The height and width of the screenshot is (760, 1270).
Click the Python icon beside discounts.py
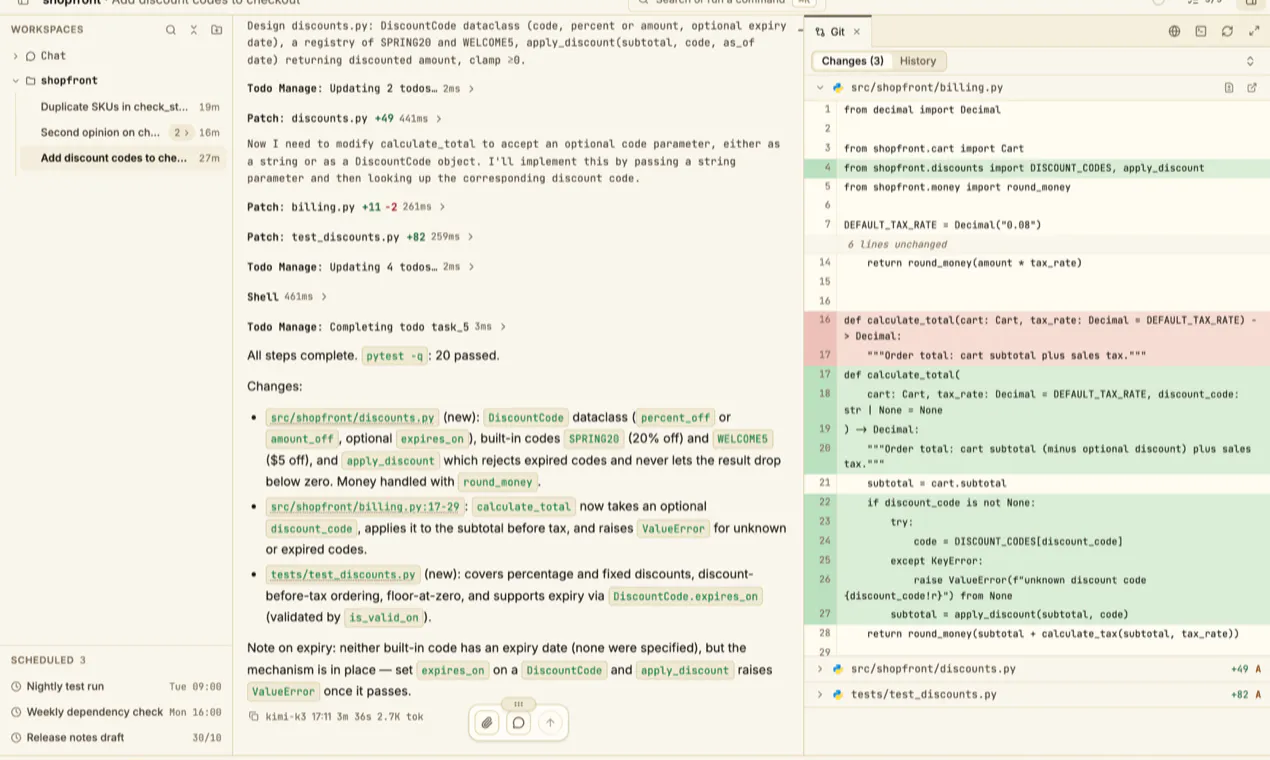[x=838, y=669]
